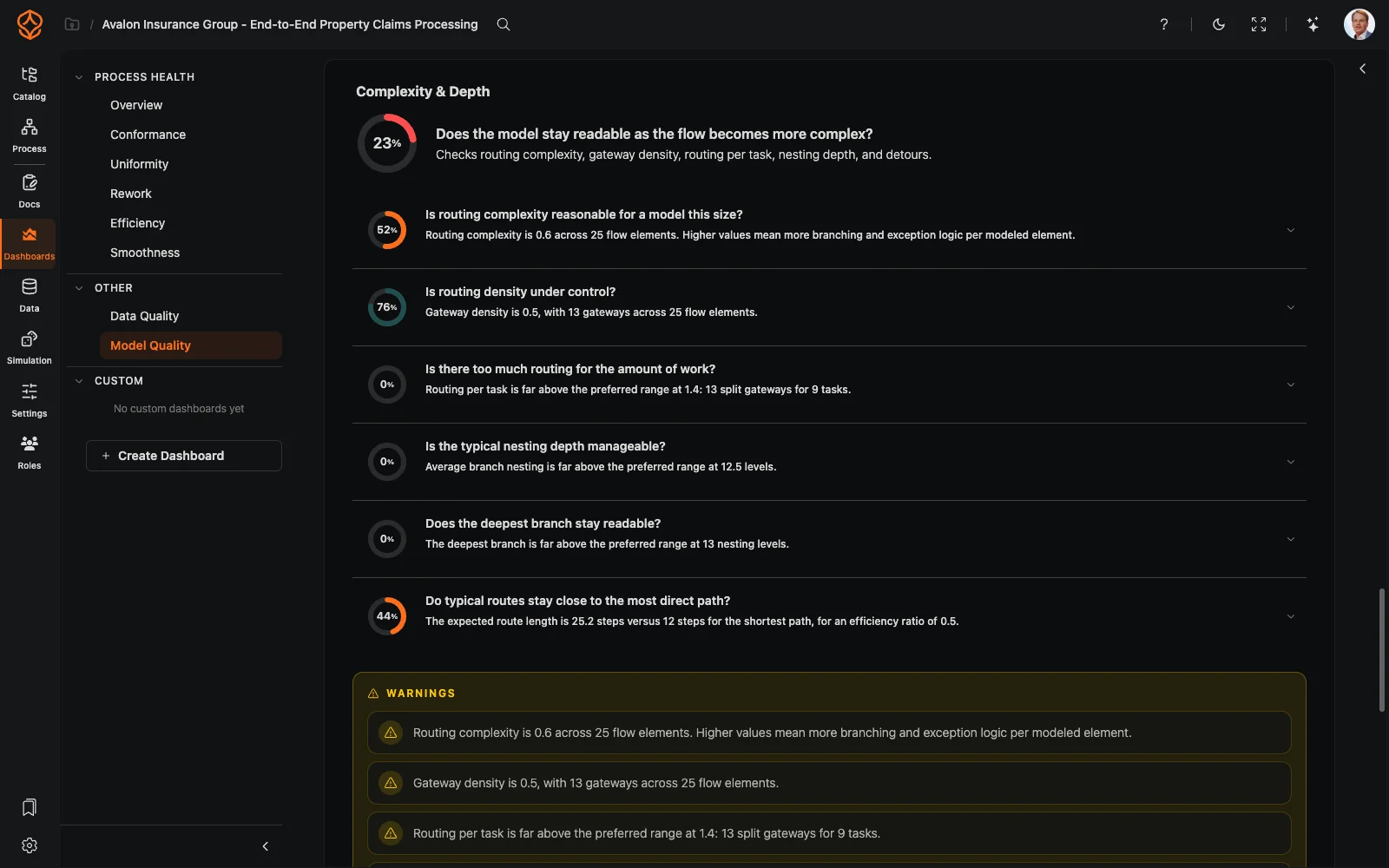Open the Catalog section

click(x=30, y=84)
